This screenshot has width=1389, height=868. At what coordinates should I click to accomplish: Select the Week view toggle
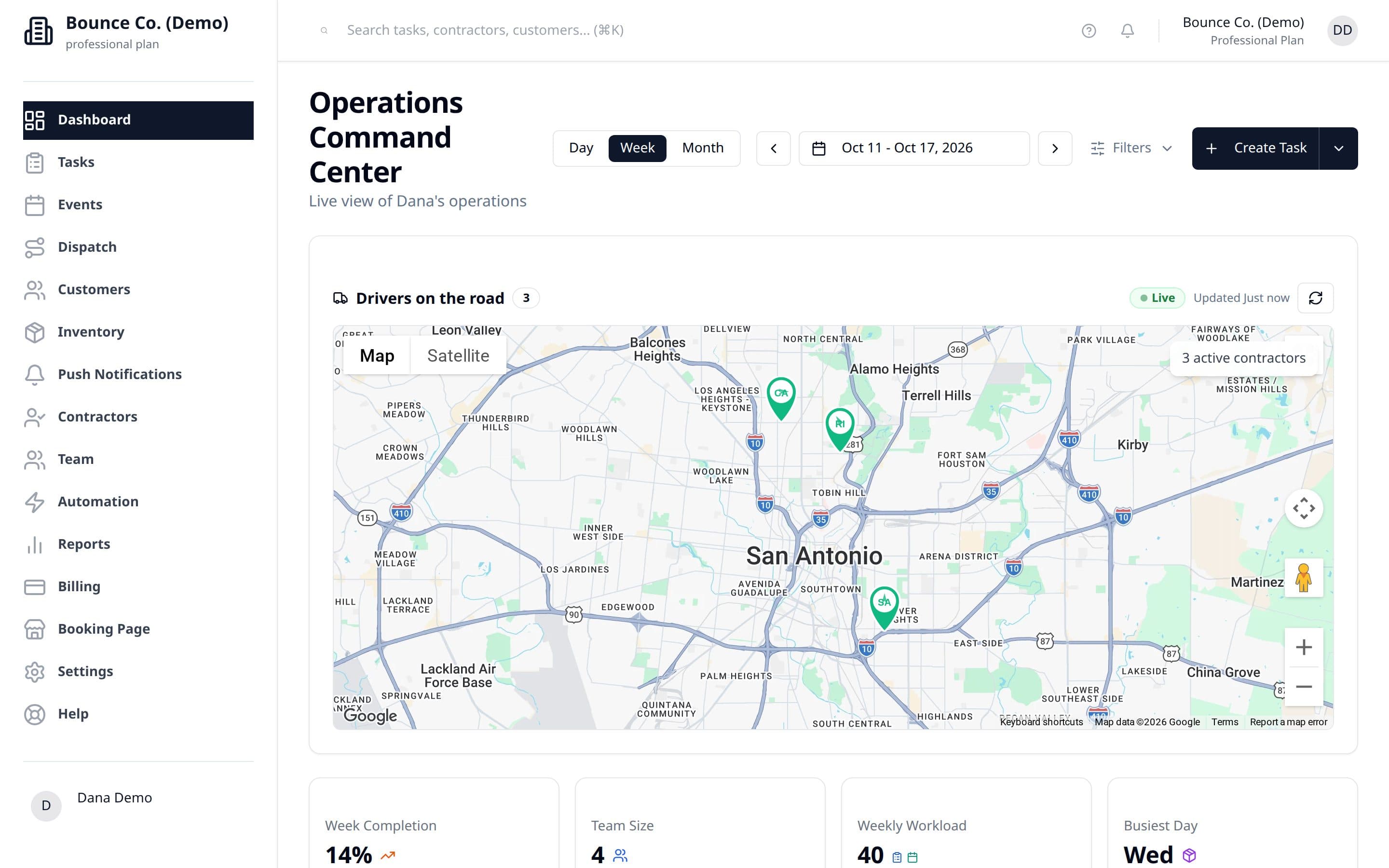point(637,148)
